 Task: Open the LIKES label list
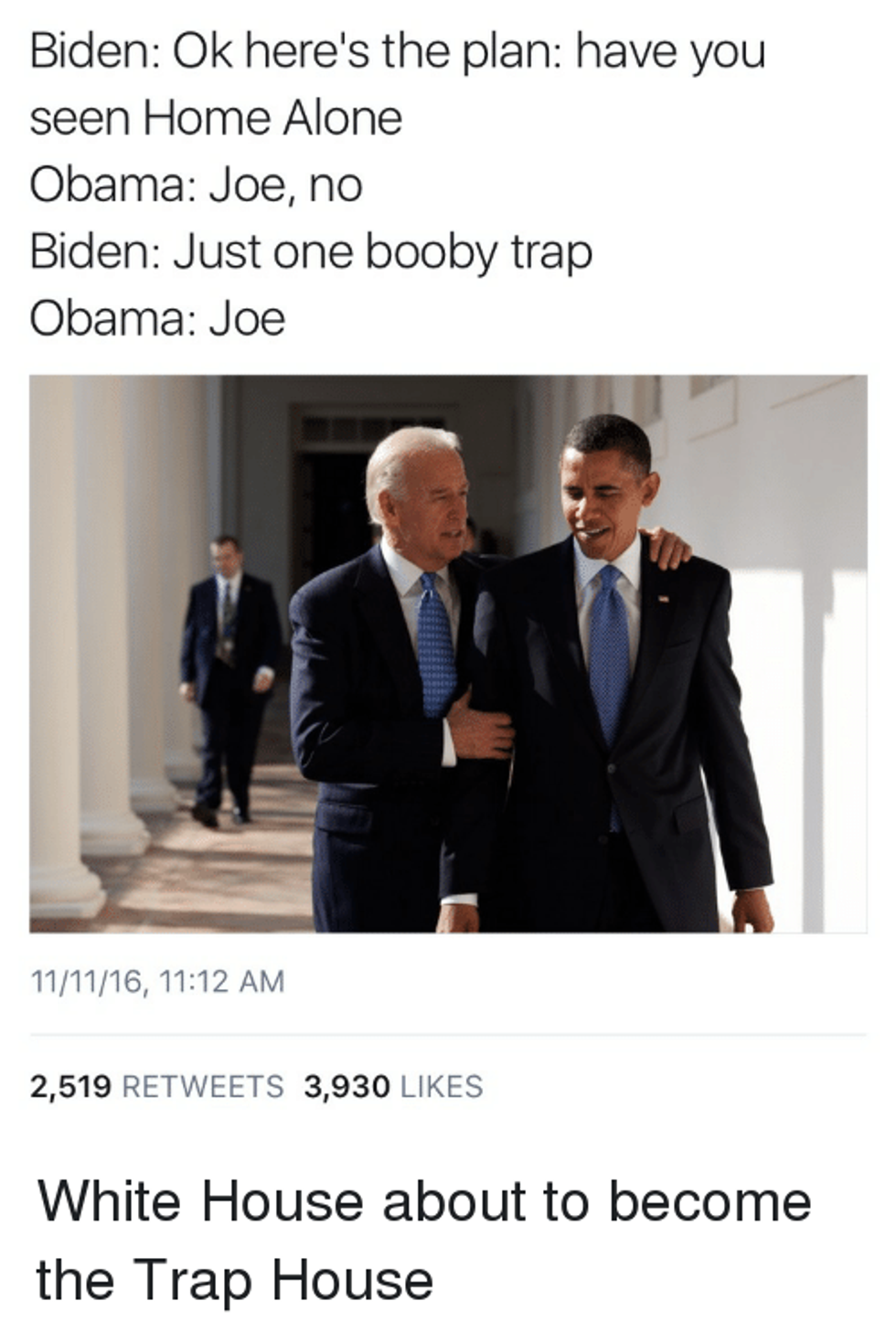point(443,1087)
